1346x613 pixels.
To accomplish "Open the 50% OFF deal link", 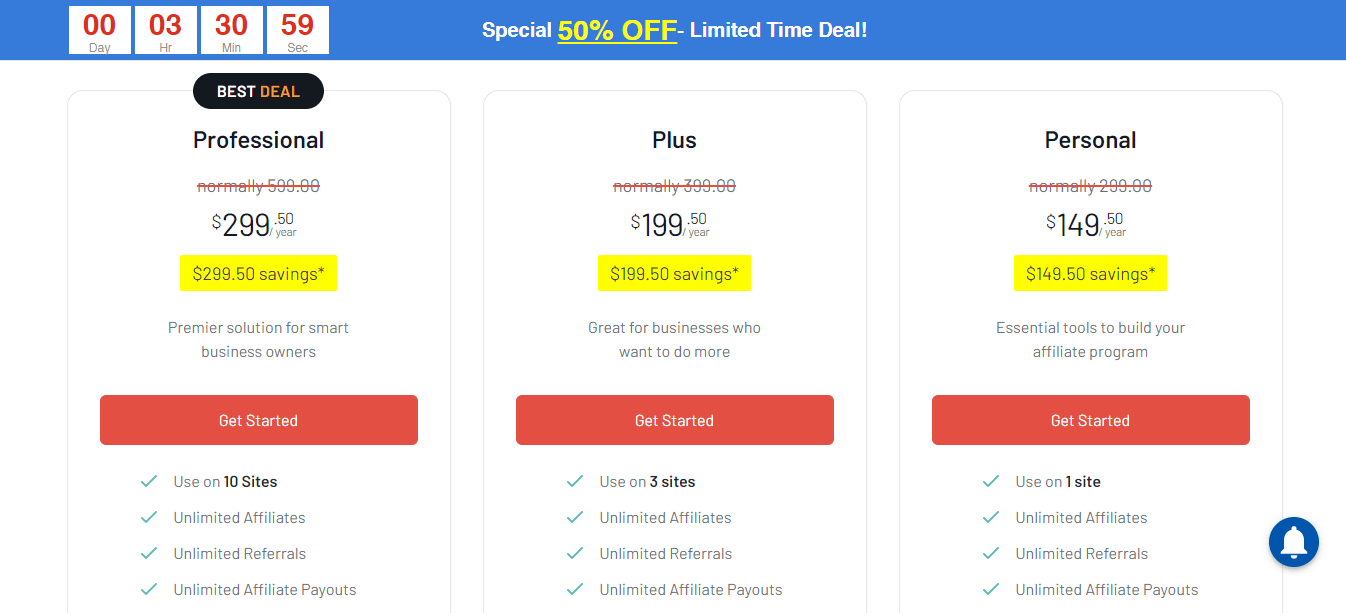I will (617, 29).
